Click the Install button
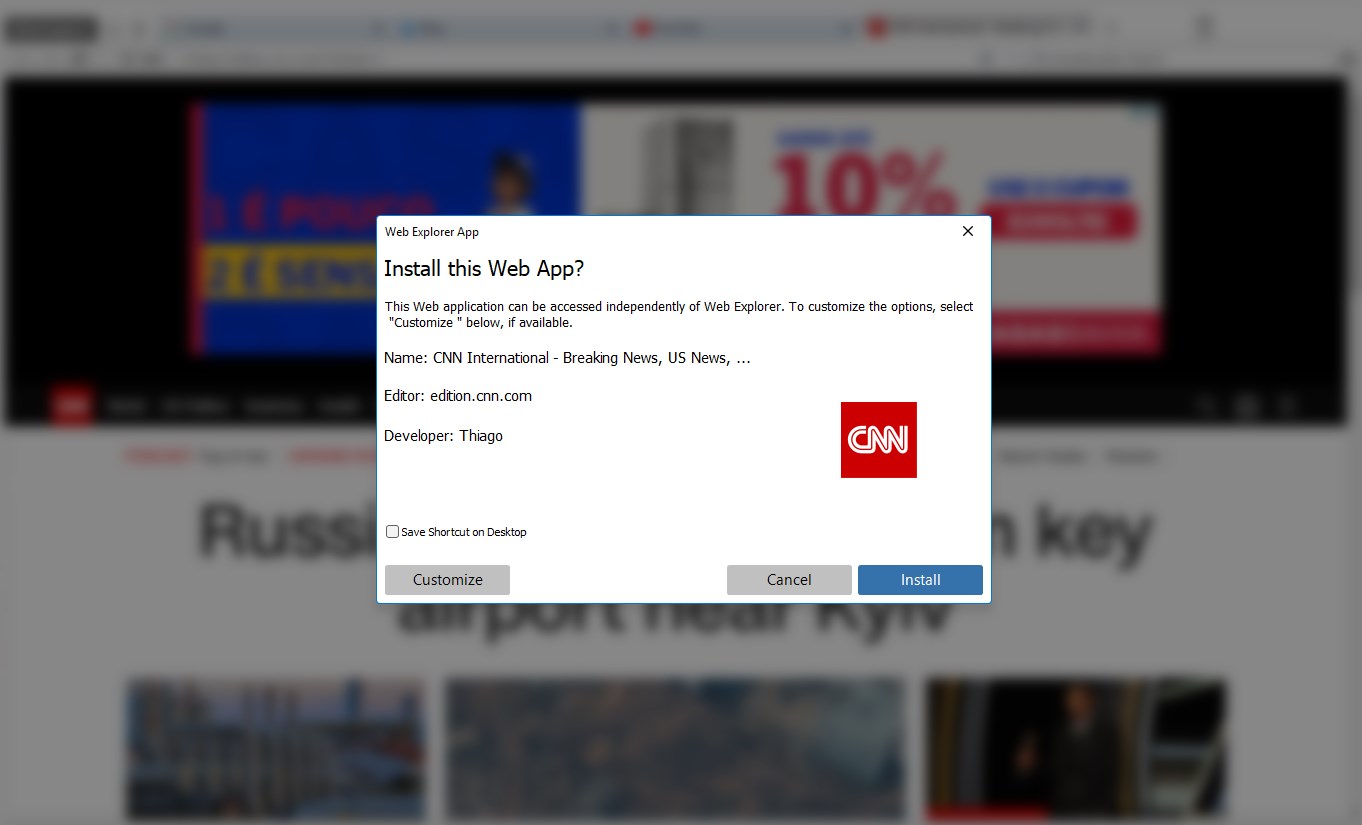Screen dimensions: 1362x825 (920, 580)
